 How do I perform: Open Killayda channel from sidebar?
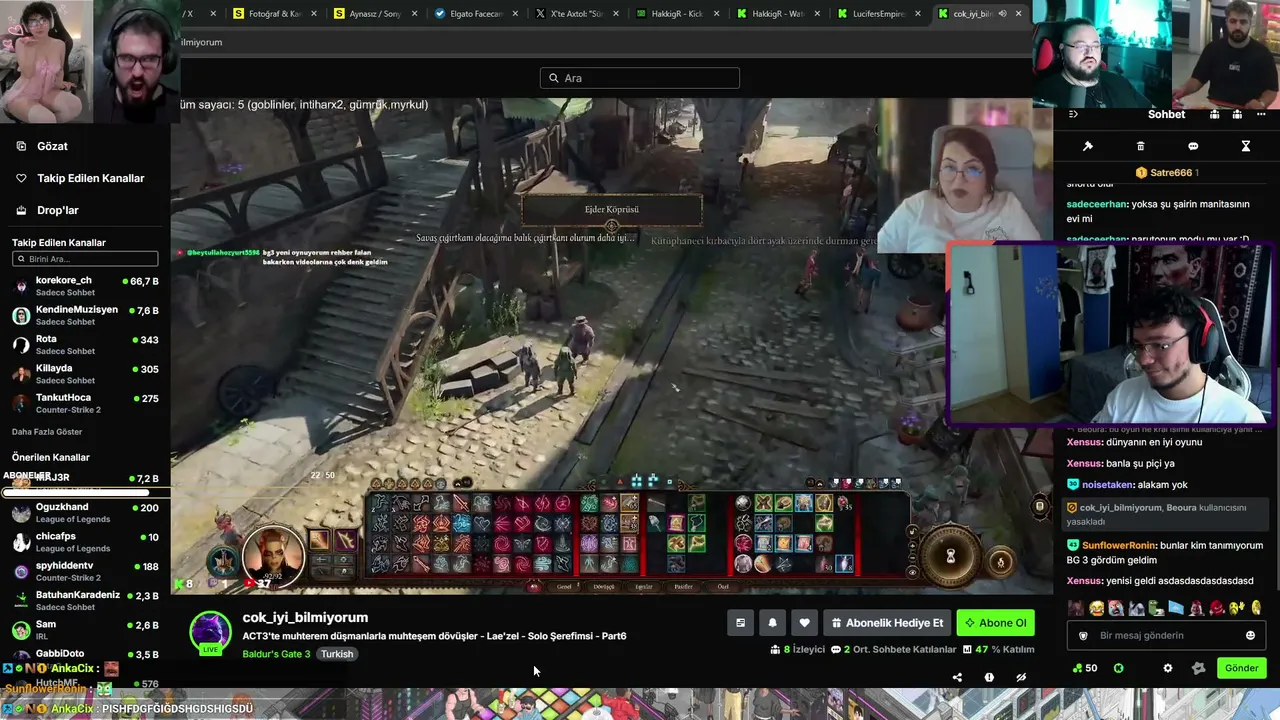coord(85,374)
